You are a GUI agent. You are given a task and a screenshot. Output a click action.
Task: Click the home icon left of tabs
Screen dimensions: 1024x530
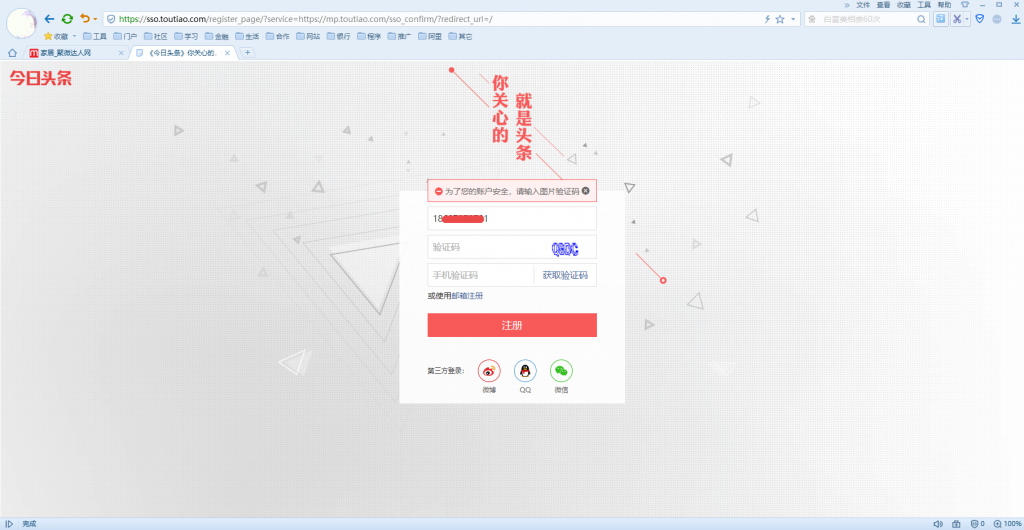coord(12,52)
